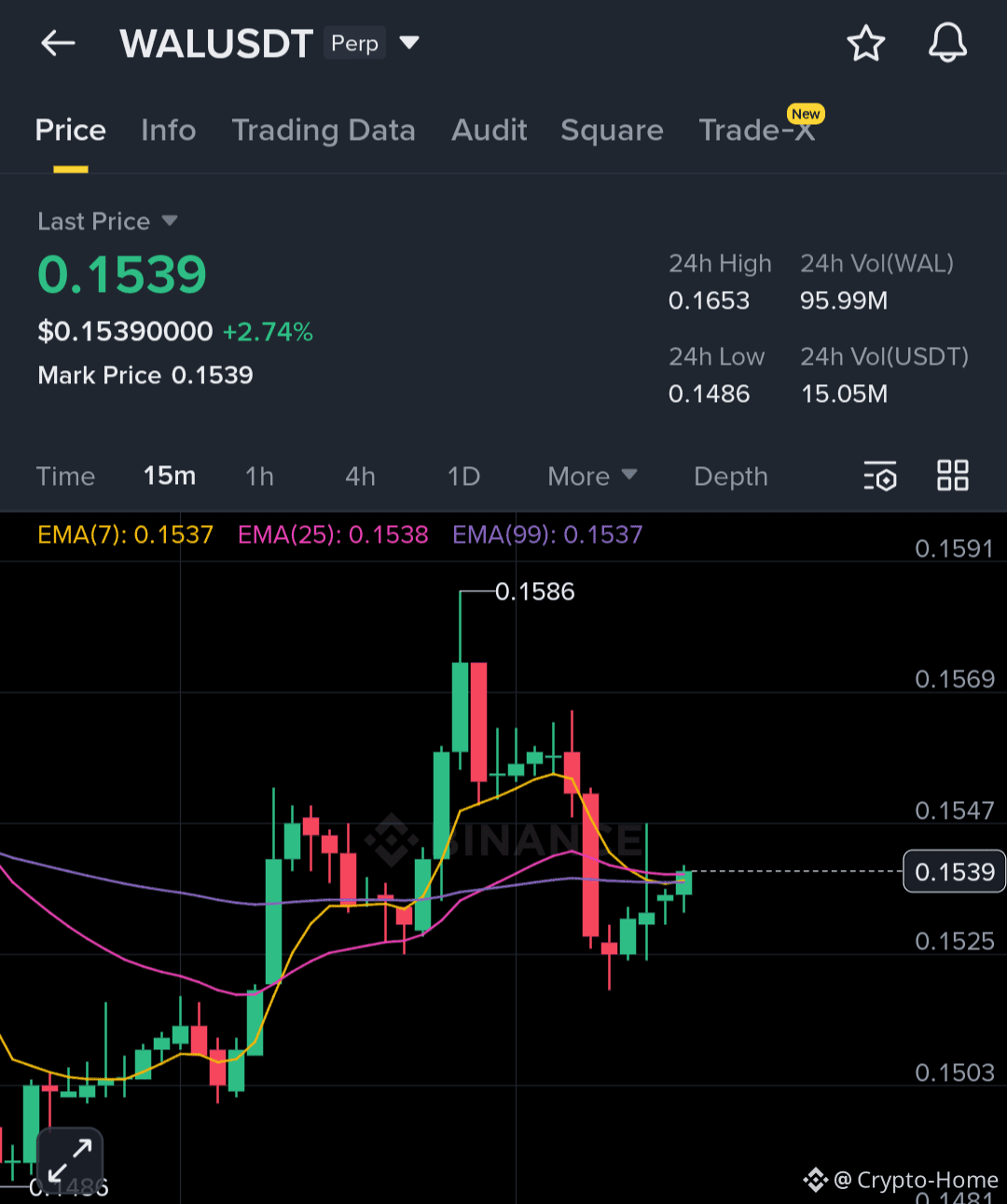Screen dimensions: 1007x1204
Task: Tap the Perp contract type badge
Action: (x=355, y=43)
